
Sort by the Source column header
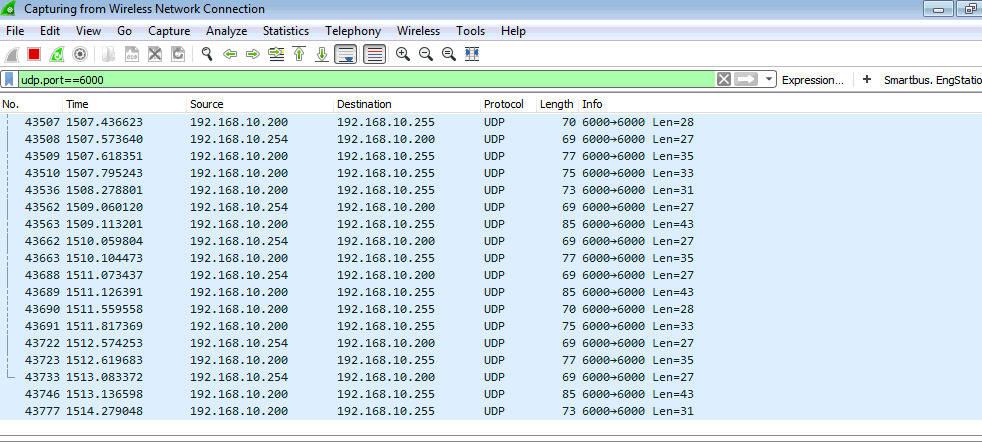[x=260, y=104]
